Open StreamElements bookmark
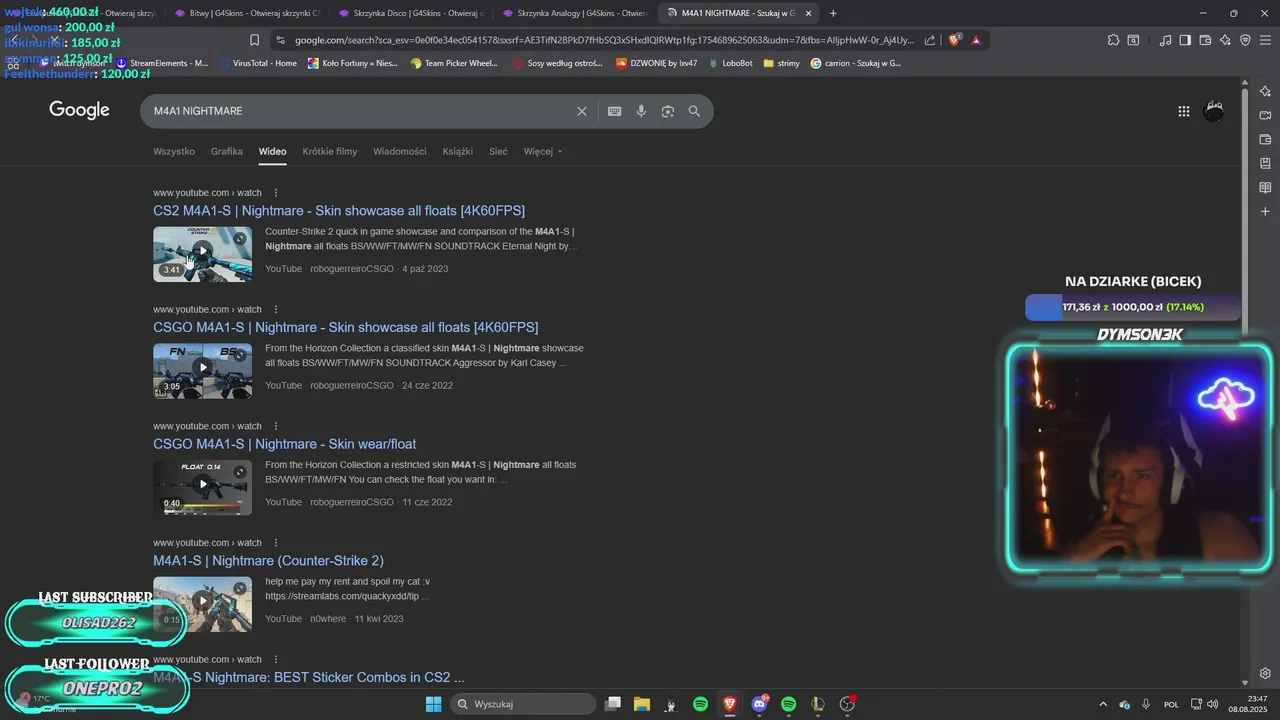This screenshot has width=1280, height=720. click(162, 63)
